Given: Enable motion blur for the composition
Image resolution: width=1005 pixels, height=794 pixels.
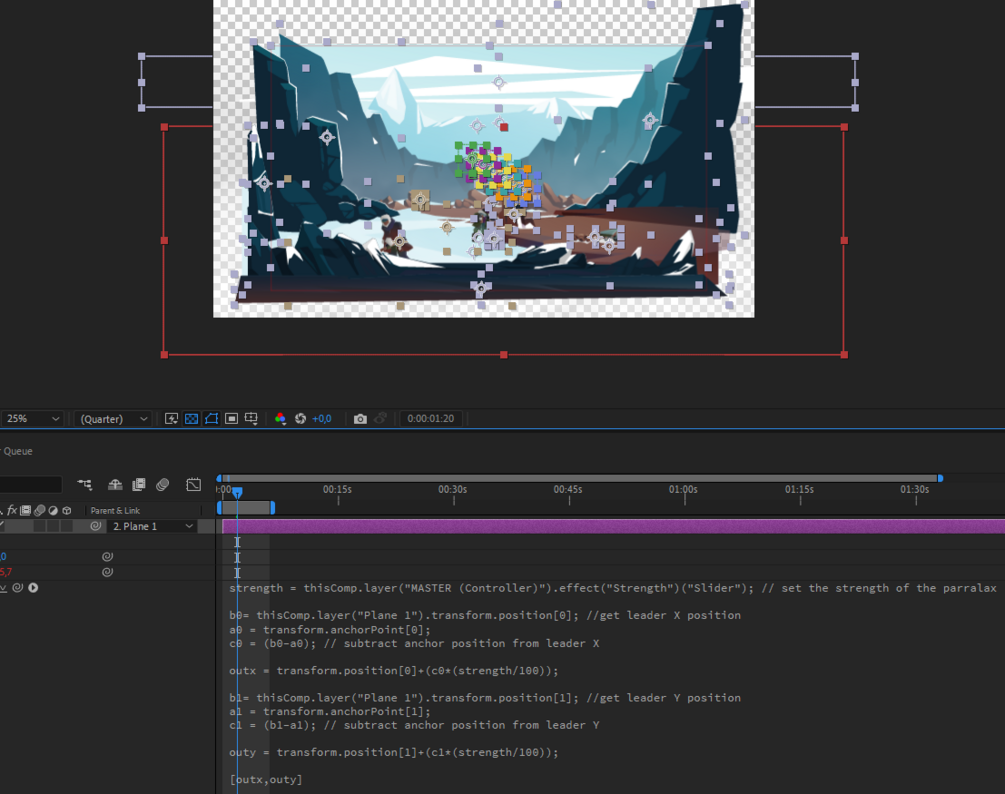Looking at the screenshot, I should [x=163, y=484].
